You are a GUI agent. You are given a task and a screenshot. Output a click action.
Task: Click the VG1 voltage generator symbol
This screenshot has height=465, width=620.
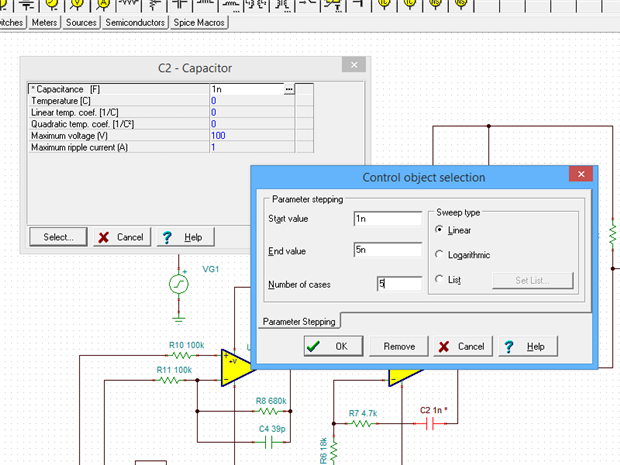tap(178, 285)
